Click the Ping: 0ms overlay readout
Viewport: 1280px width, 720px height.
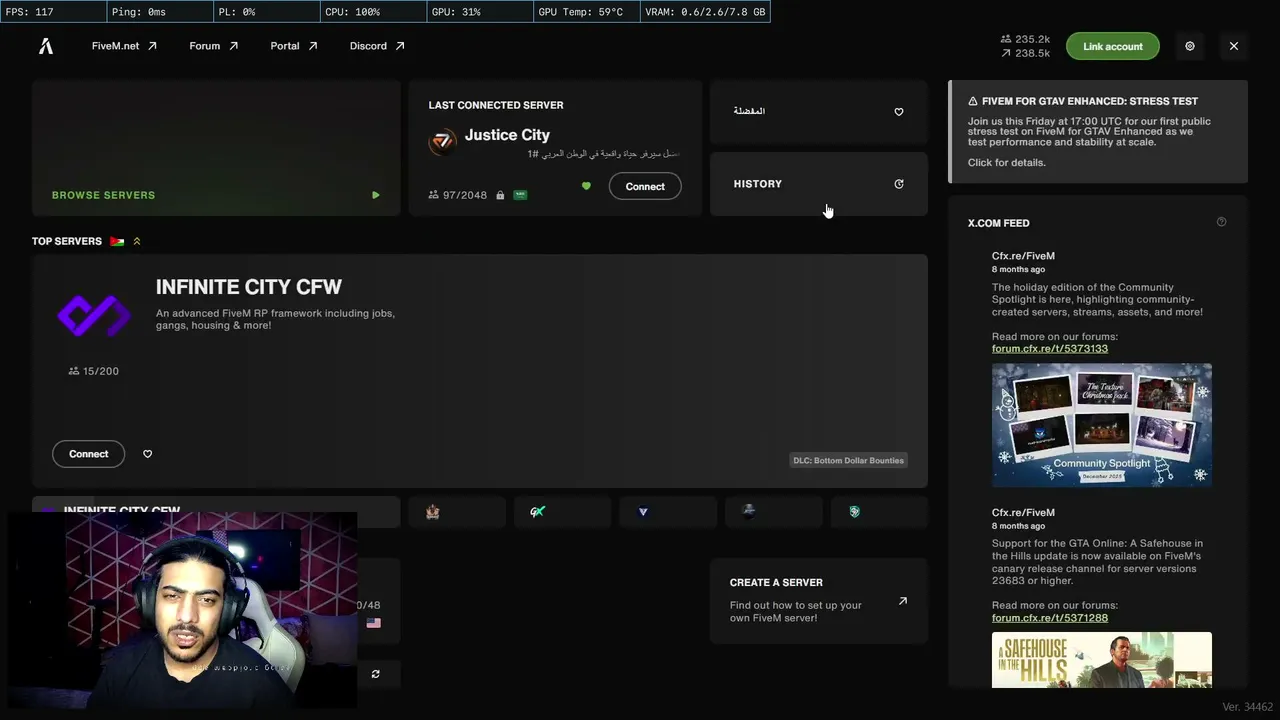tap(160, 12)
